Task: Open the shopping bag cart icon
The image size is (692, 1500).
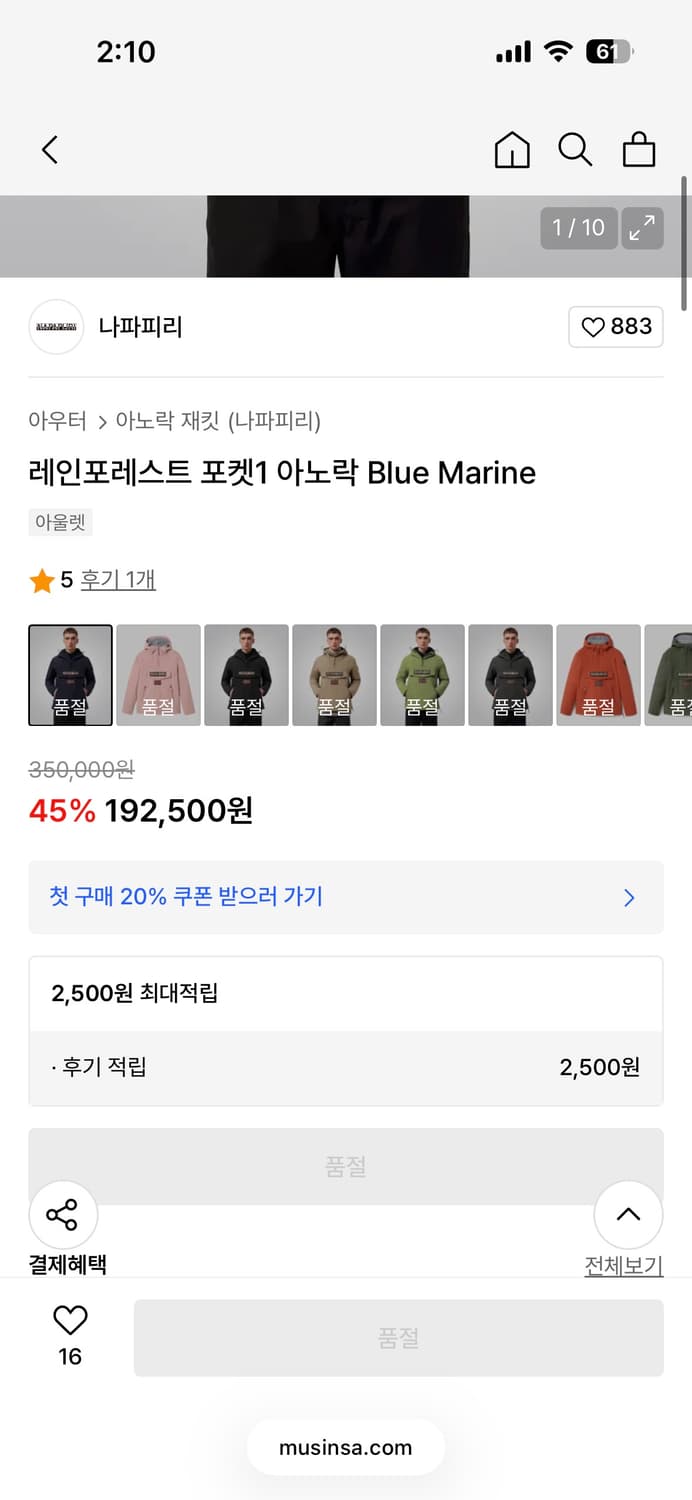Action: pos(639,149)
